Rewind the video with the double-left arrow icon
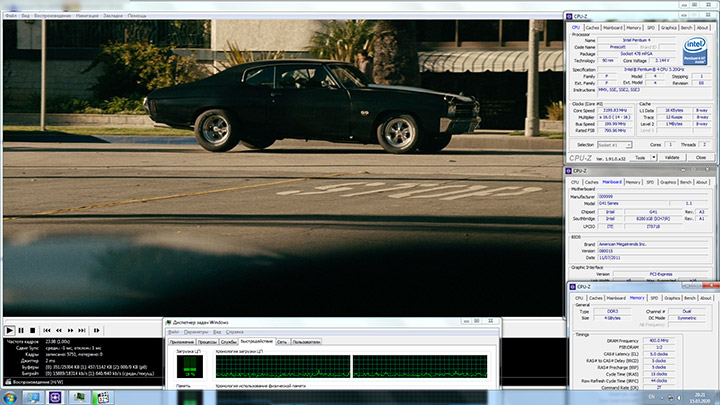 click(x=59, y=330)
